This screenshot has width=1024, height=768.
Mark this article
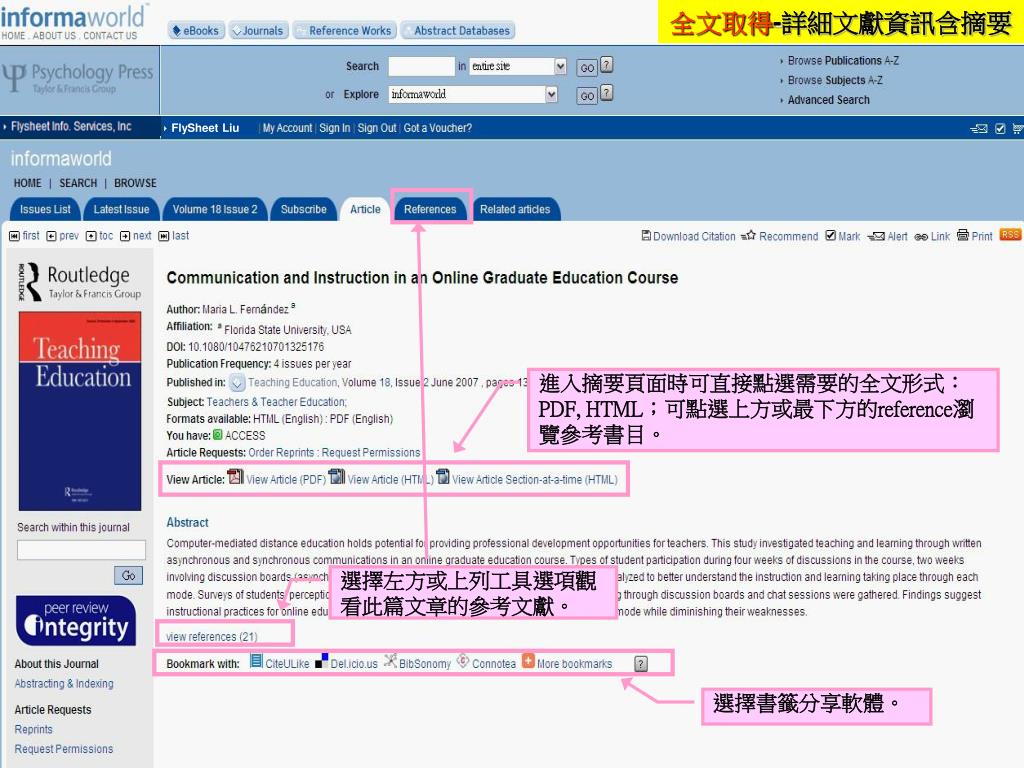pyautogui.click(x=843, y=236)
